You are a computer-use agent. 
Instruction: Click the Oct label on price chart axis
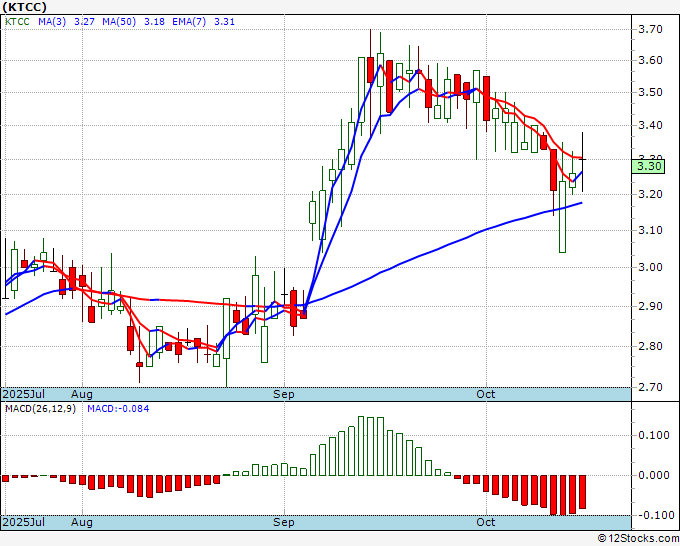click(485, 394)
